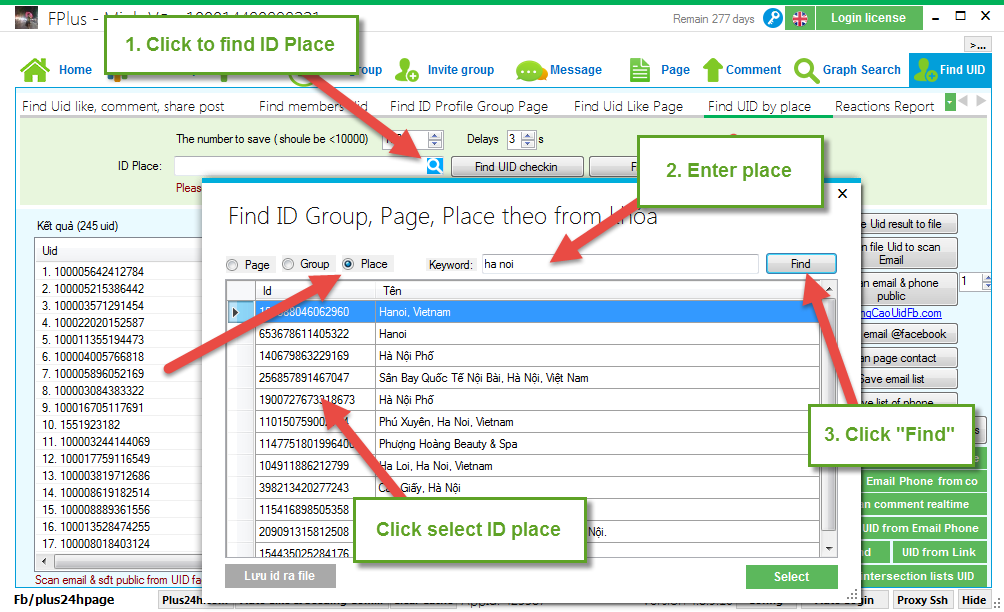Click the search icon beside ID Place field
Viewport: 1004px width, 612px height.
(434, 166)
